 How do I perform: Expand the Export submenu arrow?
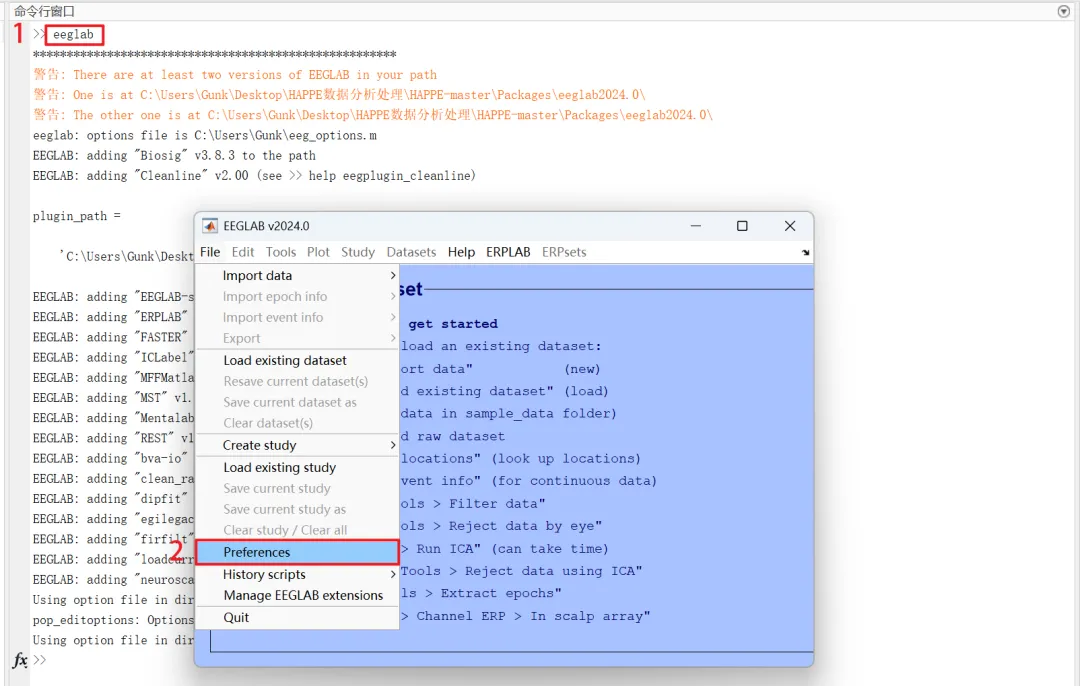pyautogui.click(x=393, y=338)
